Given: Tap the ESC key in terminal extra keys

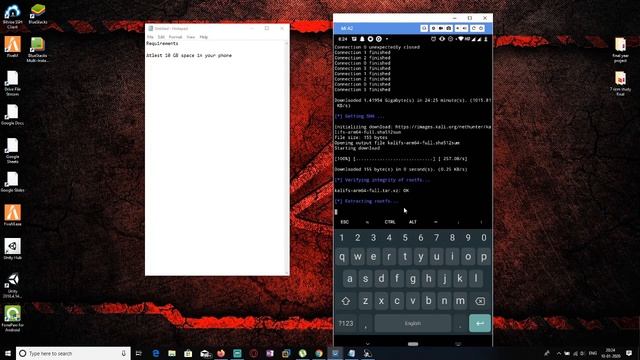Looking at the screenshot, I should tap(344, 222).
